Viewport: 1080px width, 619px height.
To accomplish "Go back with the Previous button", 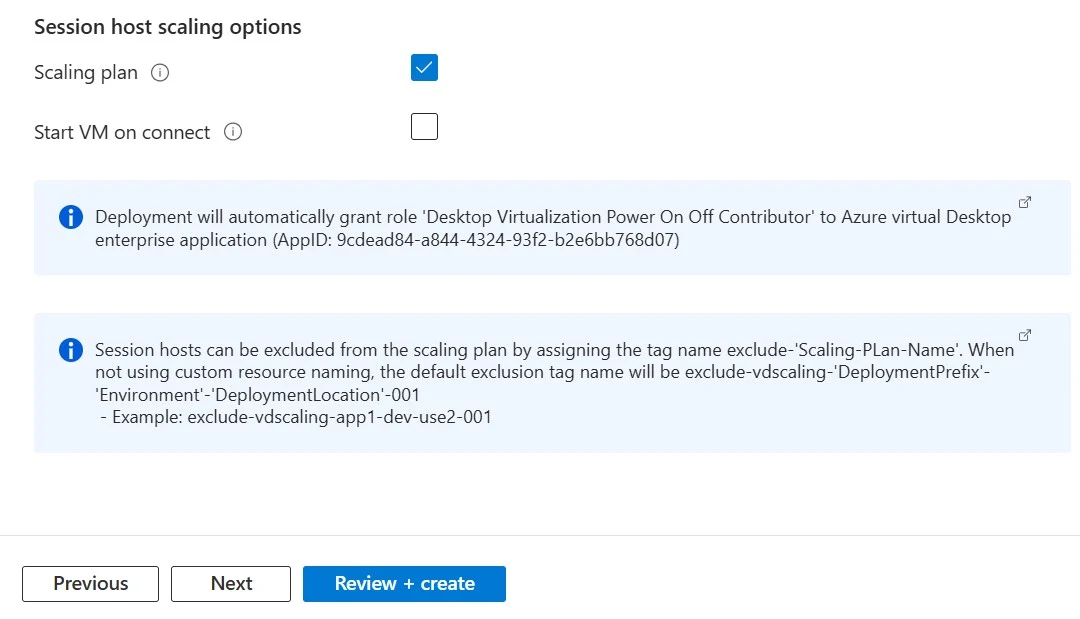I will point(90,584).
